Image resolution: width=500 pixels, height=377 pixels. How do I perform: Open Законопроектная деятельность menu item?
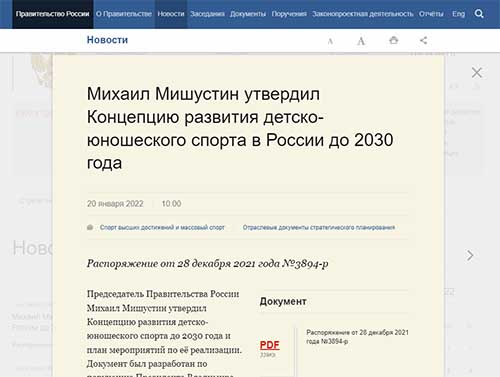pyautogui.click(x=363, y=14)
